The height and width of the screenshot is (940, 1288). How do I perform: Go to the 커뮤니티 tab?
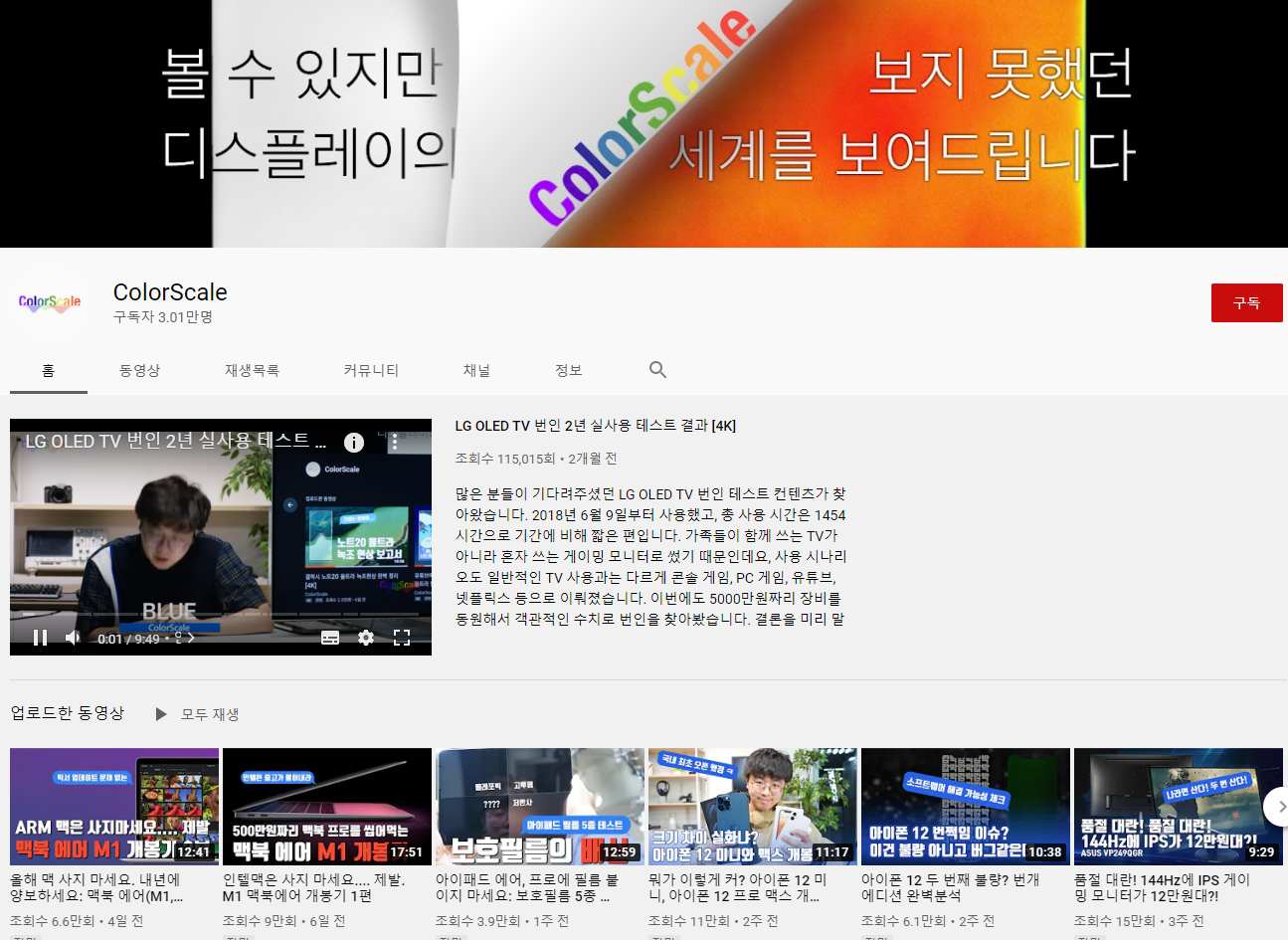(371, 370)
